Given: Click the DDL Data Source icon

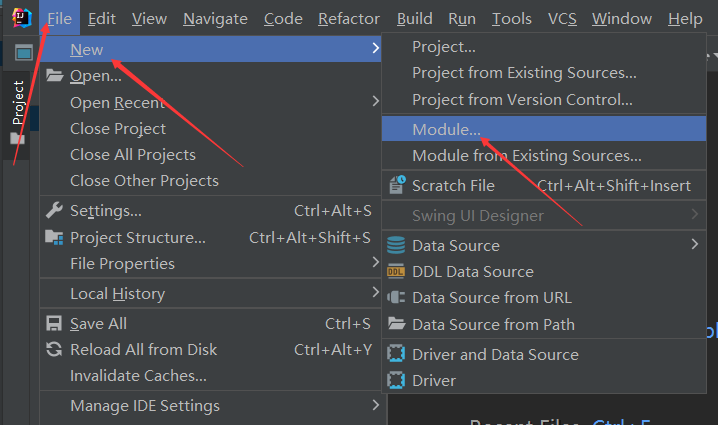Looking at the screenshot, I should pyautogui.click(x=396, y=272).
